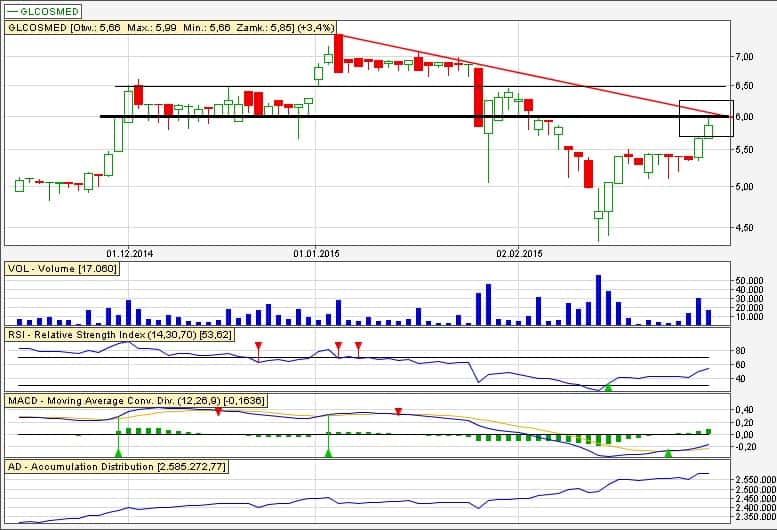
Task: Click the first red RSI overbought arrow
Action: click(258, 346)
